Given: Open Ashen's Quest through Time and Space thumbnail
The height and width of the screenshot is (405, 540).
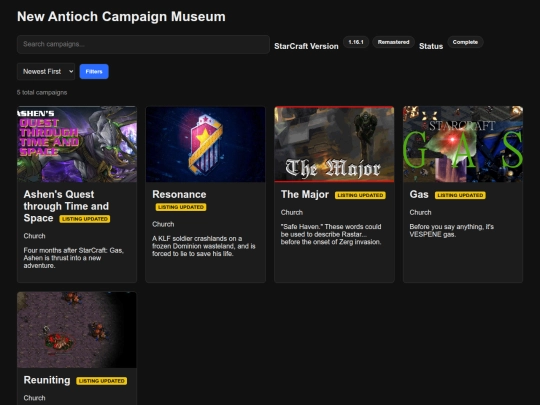Looking at the screenshot, I should click(77, 144).
